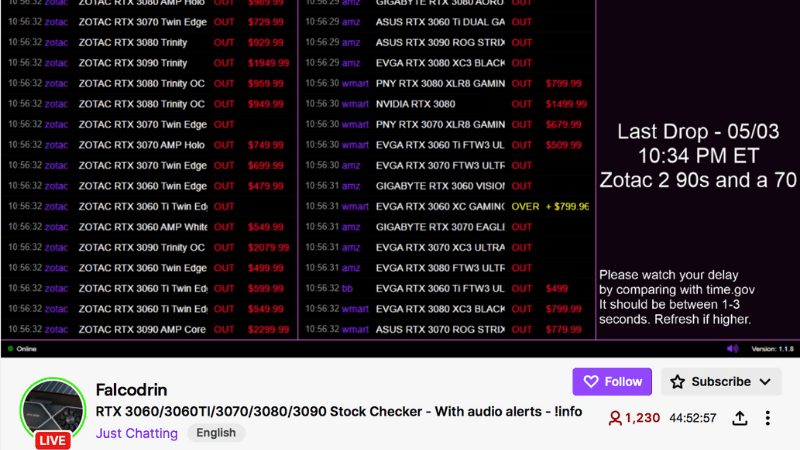Open the Subscribe dropdown arrow
The width and height of the screenshot is (800, 450).
[x=766, y=382]
